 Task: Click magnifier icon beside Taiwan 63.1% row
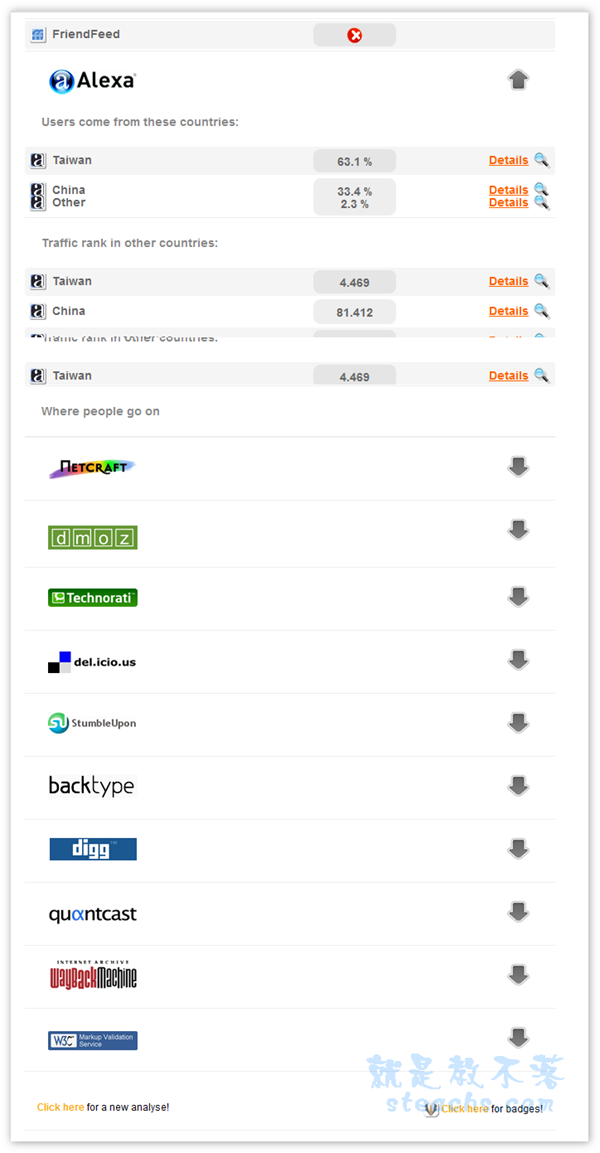[x=541, y=159]
